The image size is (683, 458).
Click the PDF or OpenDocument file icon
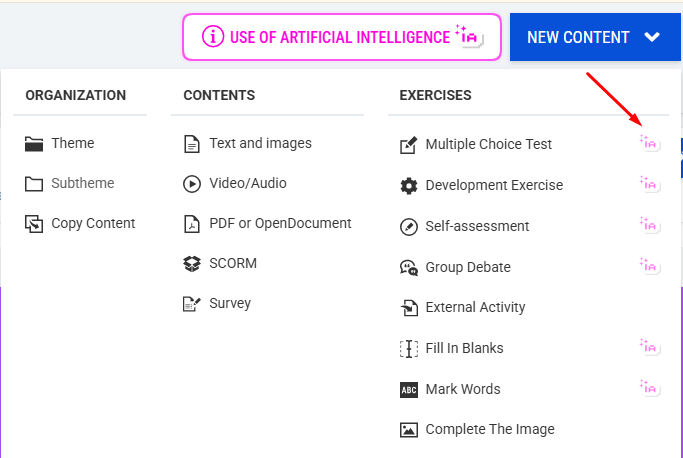(x=192, y=224)
